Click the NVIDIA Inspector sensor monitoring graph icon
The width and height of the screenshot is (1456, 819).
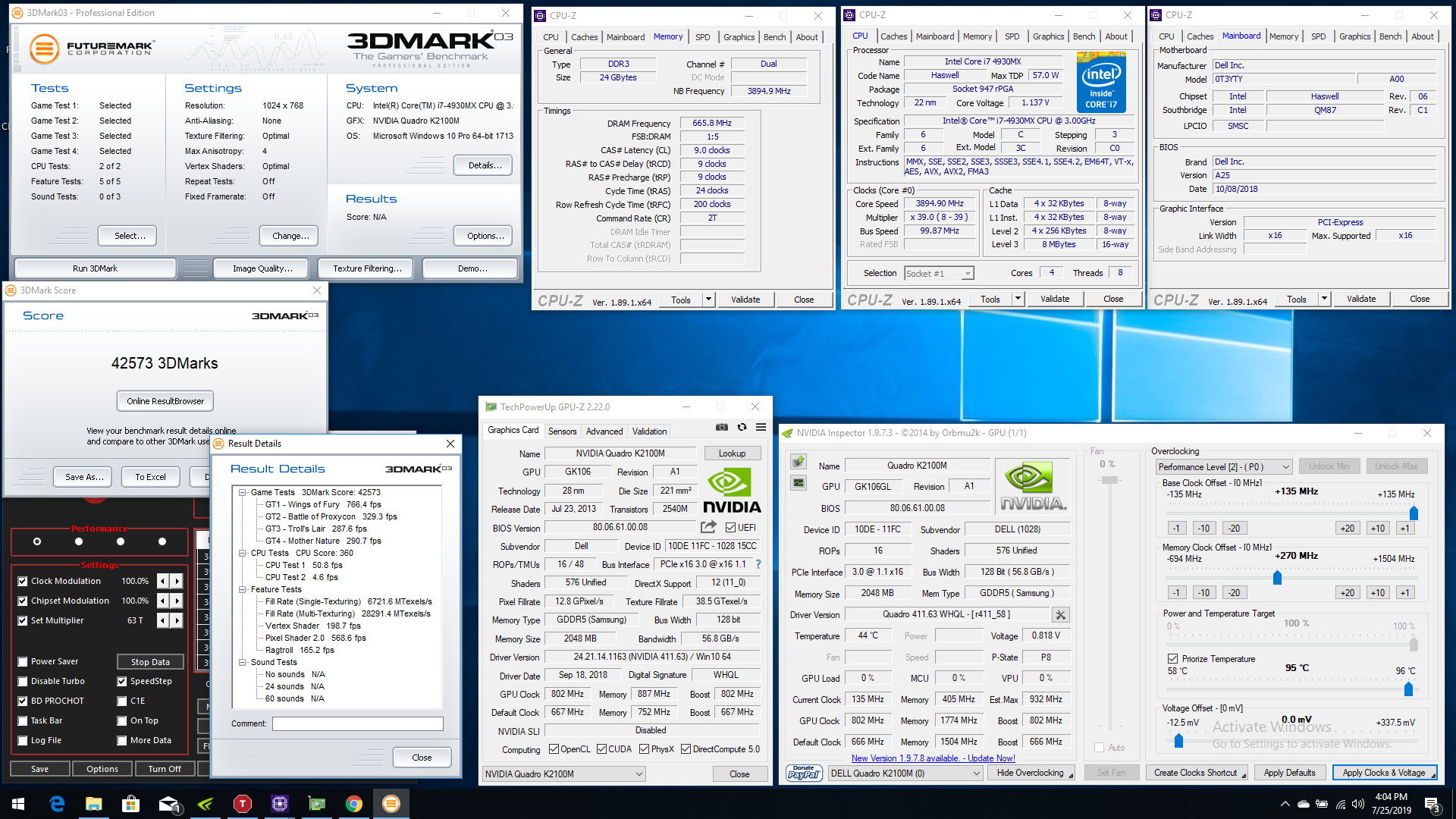pos(798,482)
